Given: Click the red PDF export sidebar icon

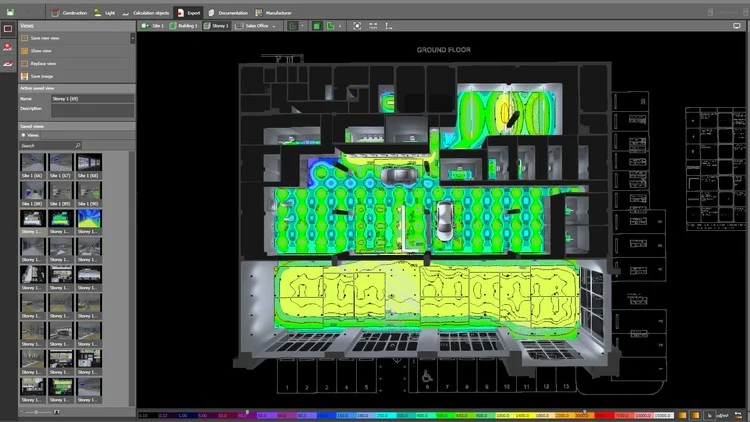Looking at the screenshot, I should tap(8, 46).
